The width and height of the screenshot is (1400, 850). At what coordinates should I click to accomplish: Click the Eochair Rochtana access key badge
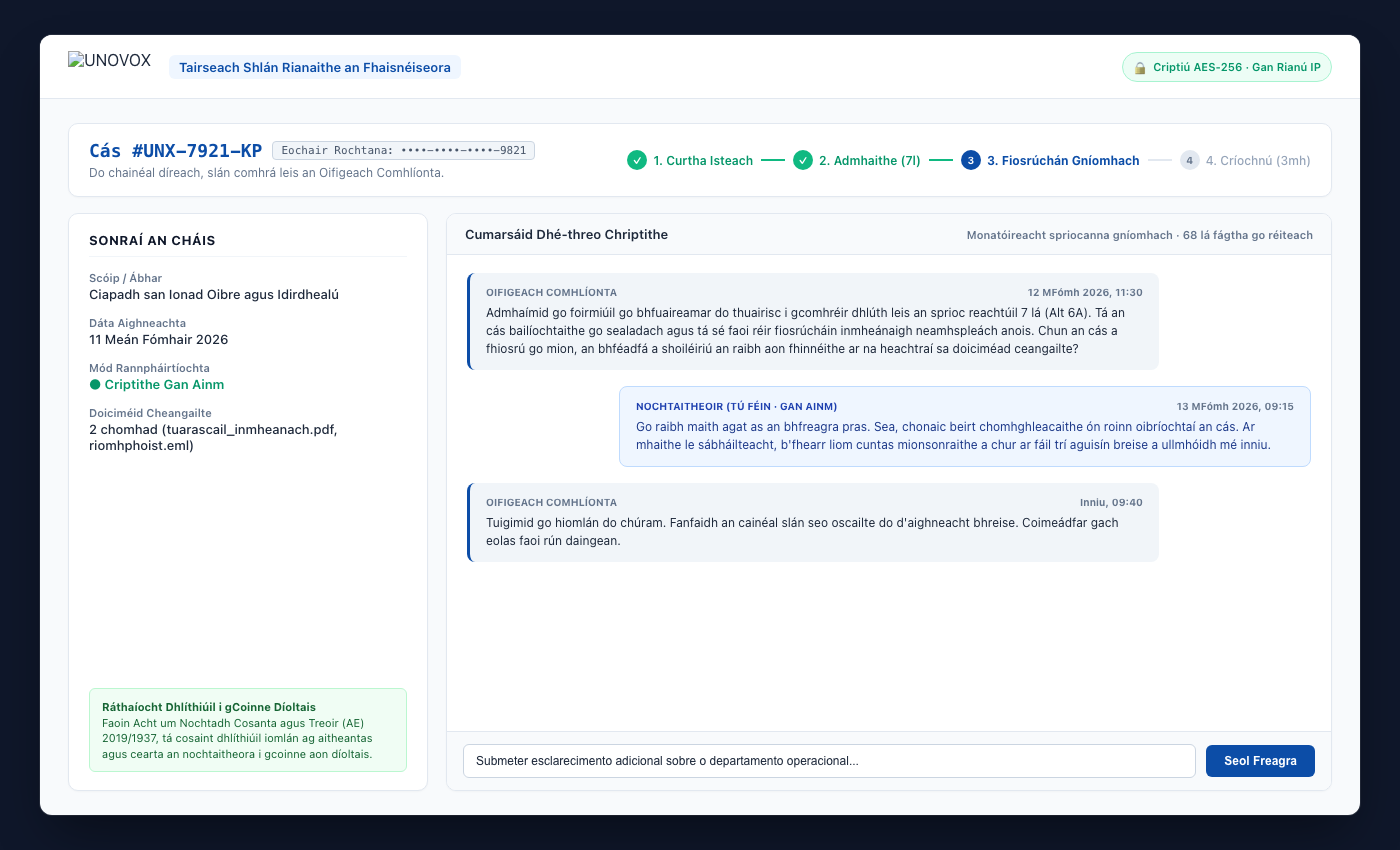404,151
